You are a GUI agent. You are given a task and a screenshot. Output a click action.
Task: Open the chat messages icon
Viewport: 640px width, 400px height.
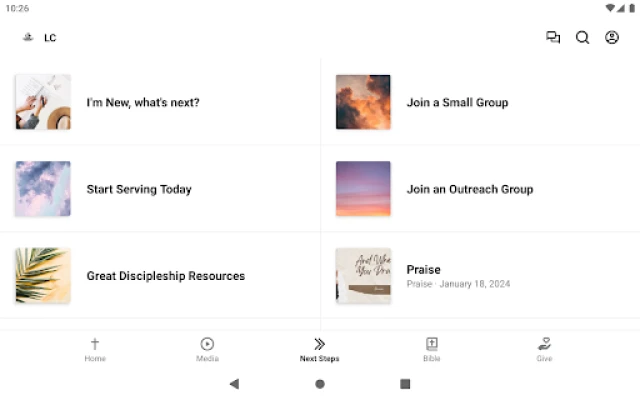553,38
